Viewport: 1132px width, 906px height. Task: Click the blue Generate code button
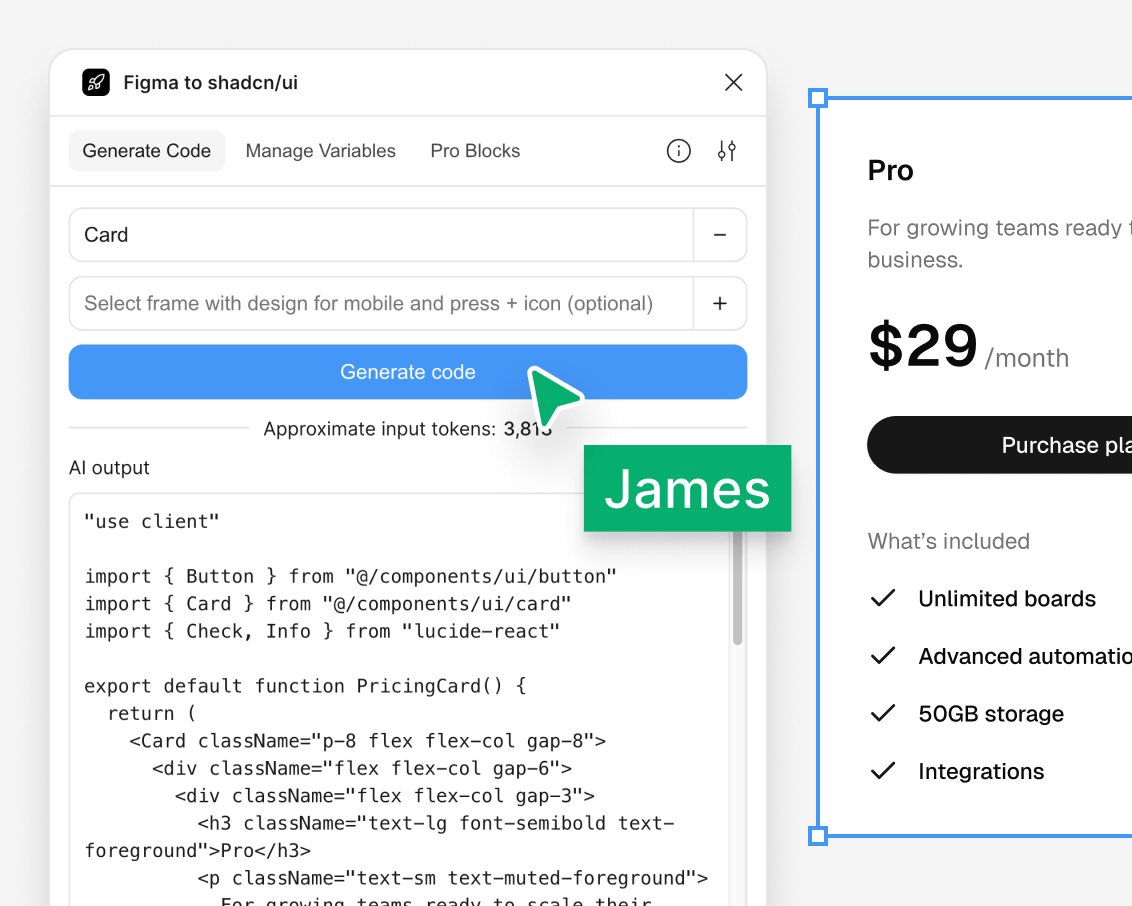tap(408, 372)
